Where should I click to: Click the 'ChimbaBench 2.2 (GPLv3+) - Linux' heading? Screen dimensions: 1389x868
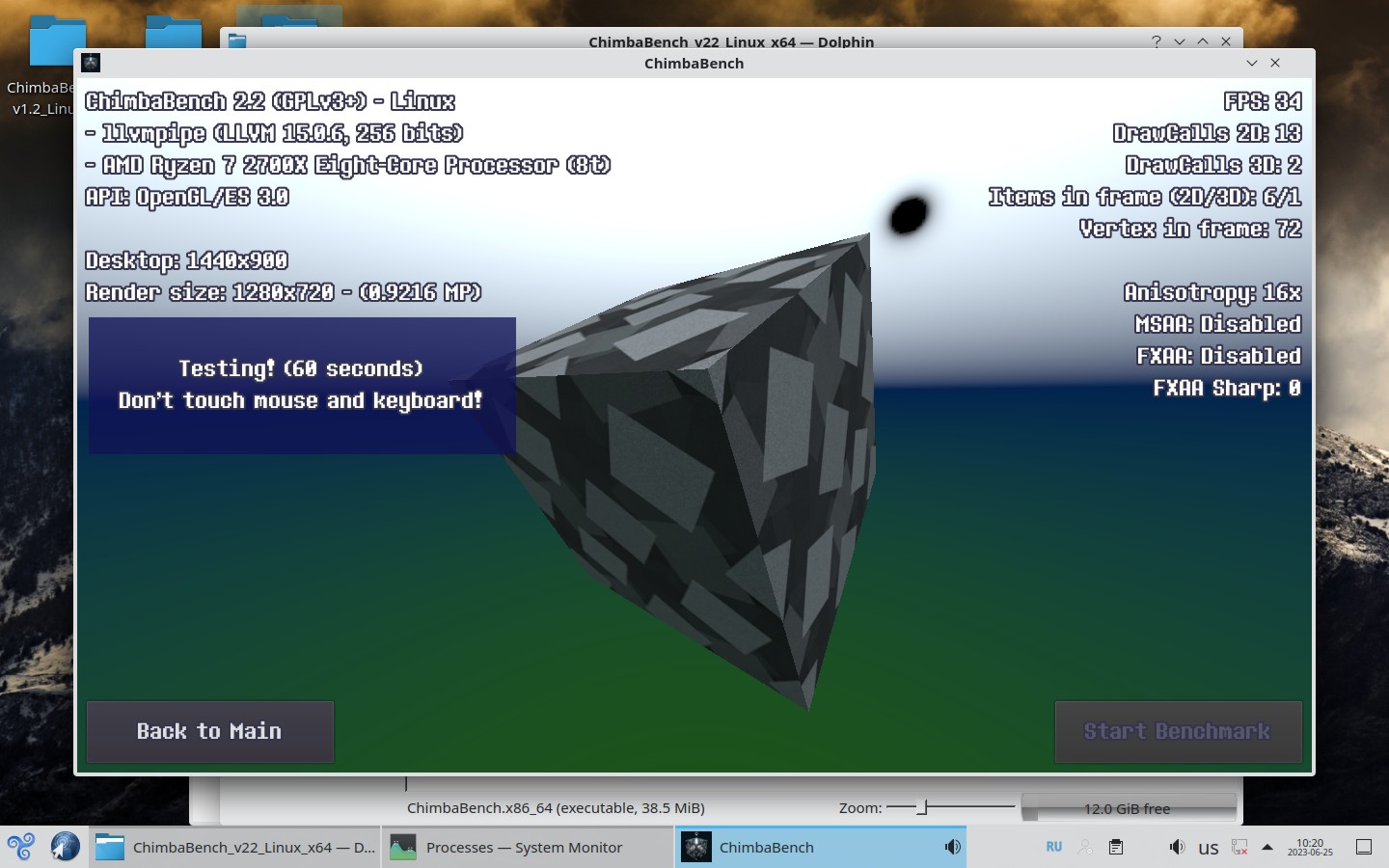point(270,101)
